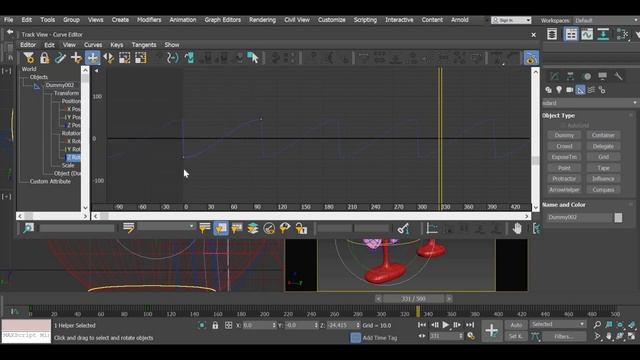Click the Point helper button
This screenshot has width=640, height=360.
(564, 168)
